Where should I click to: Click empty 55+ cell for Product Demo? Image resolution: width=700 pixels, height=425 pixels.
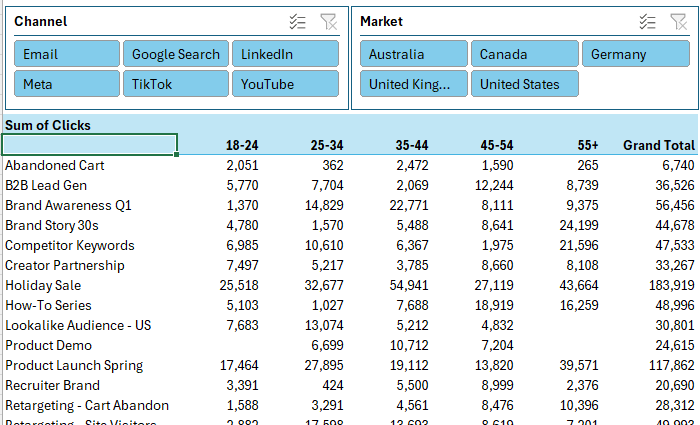click(x=558, y=346)
